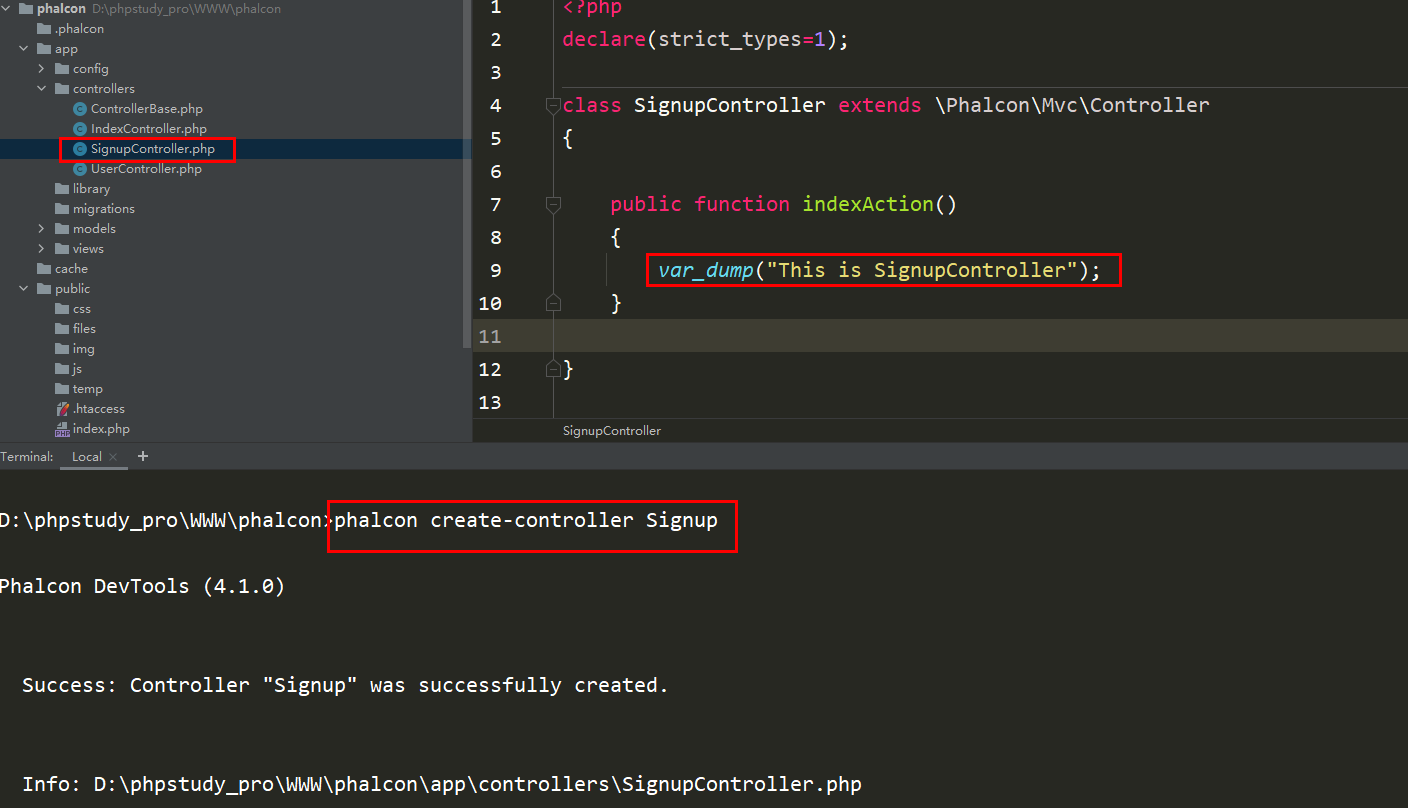Click the index.php PHP file icon
The height and width of the screenshot is (808, 1408).
pyautogui.click(x=62, y=429)
